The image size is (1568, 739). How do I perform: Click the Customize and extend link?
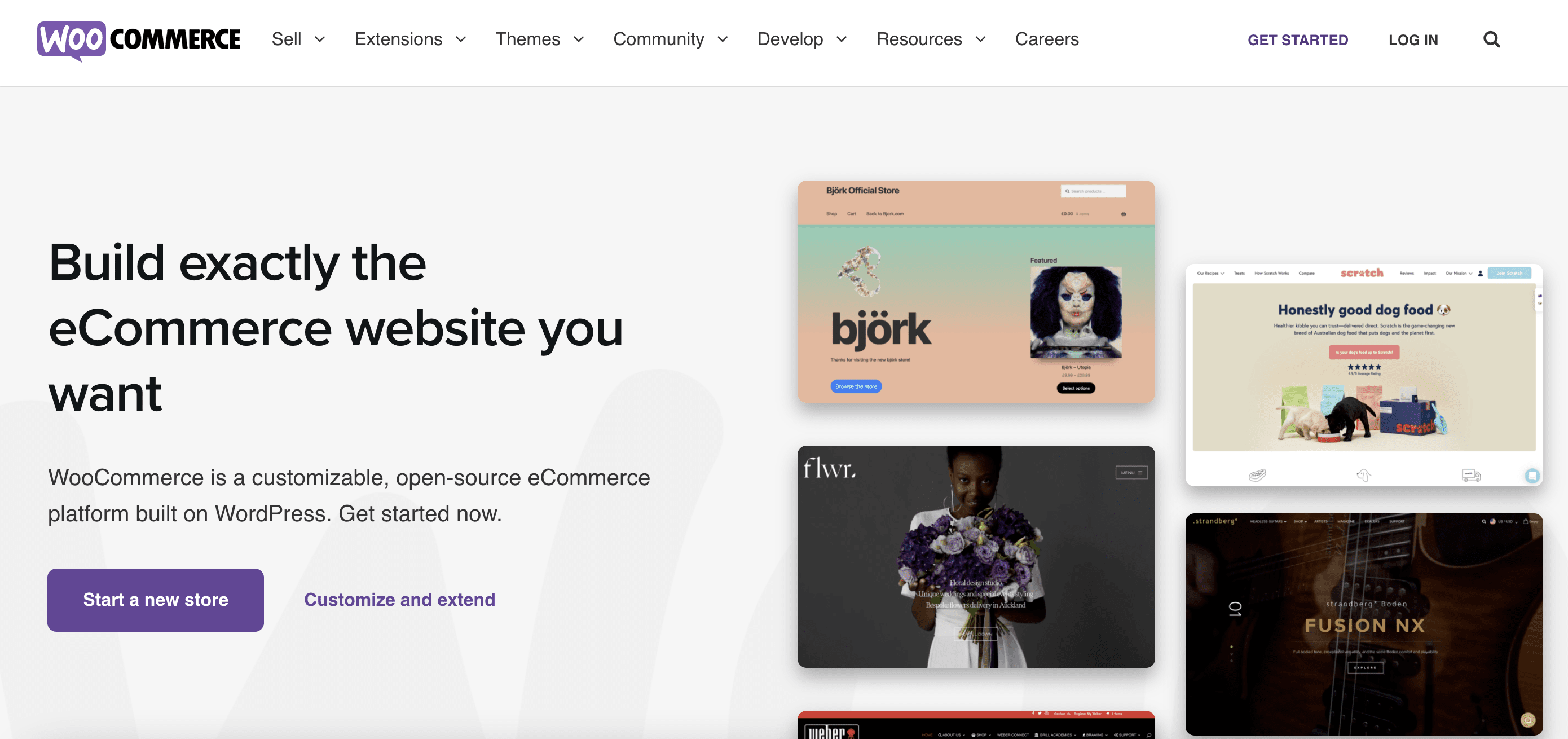(x=399, y=600)
